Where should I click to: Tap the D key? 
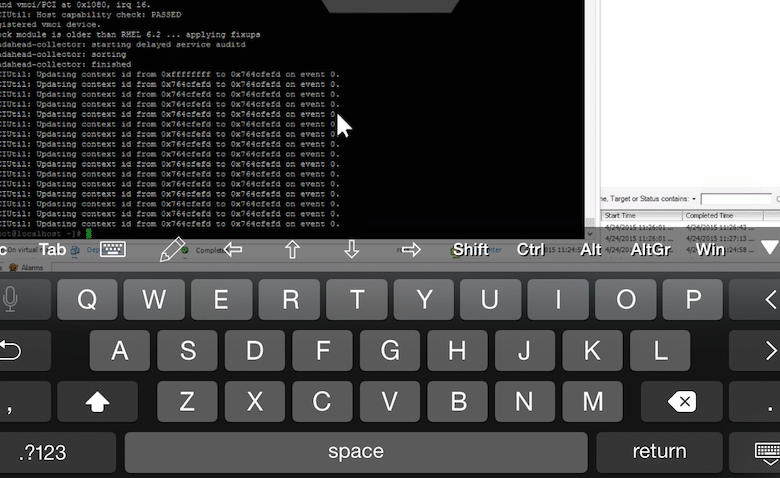click(x=255, y=350)
